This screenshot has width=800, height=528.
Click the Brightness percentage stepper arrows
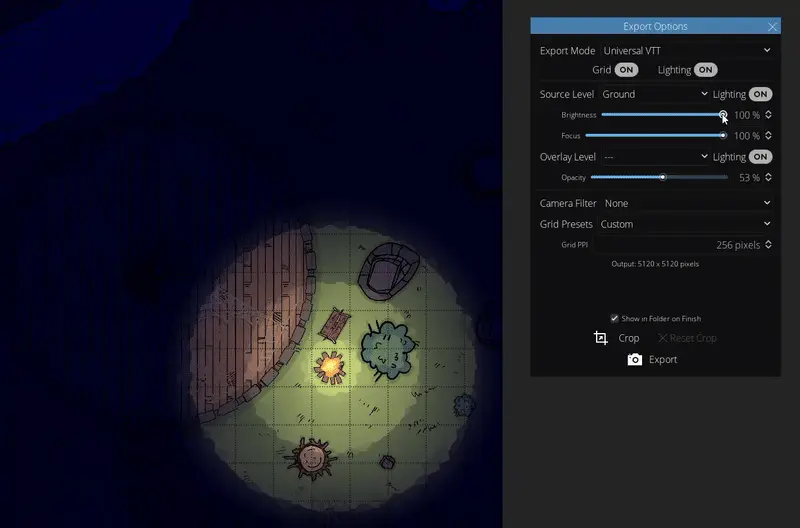768,115
